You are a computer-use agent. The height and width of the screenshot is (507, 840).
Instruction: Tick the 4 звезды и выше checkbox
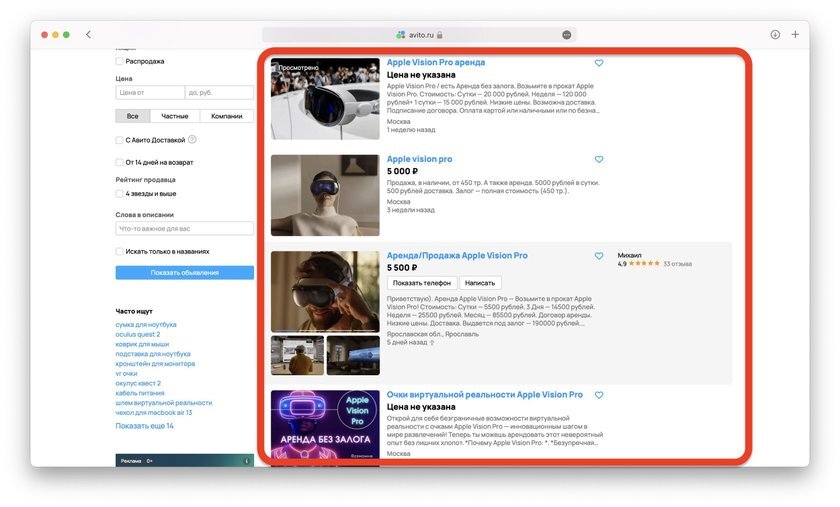pos(119,193)
